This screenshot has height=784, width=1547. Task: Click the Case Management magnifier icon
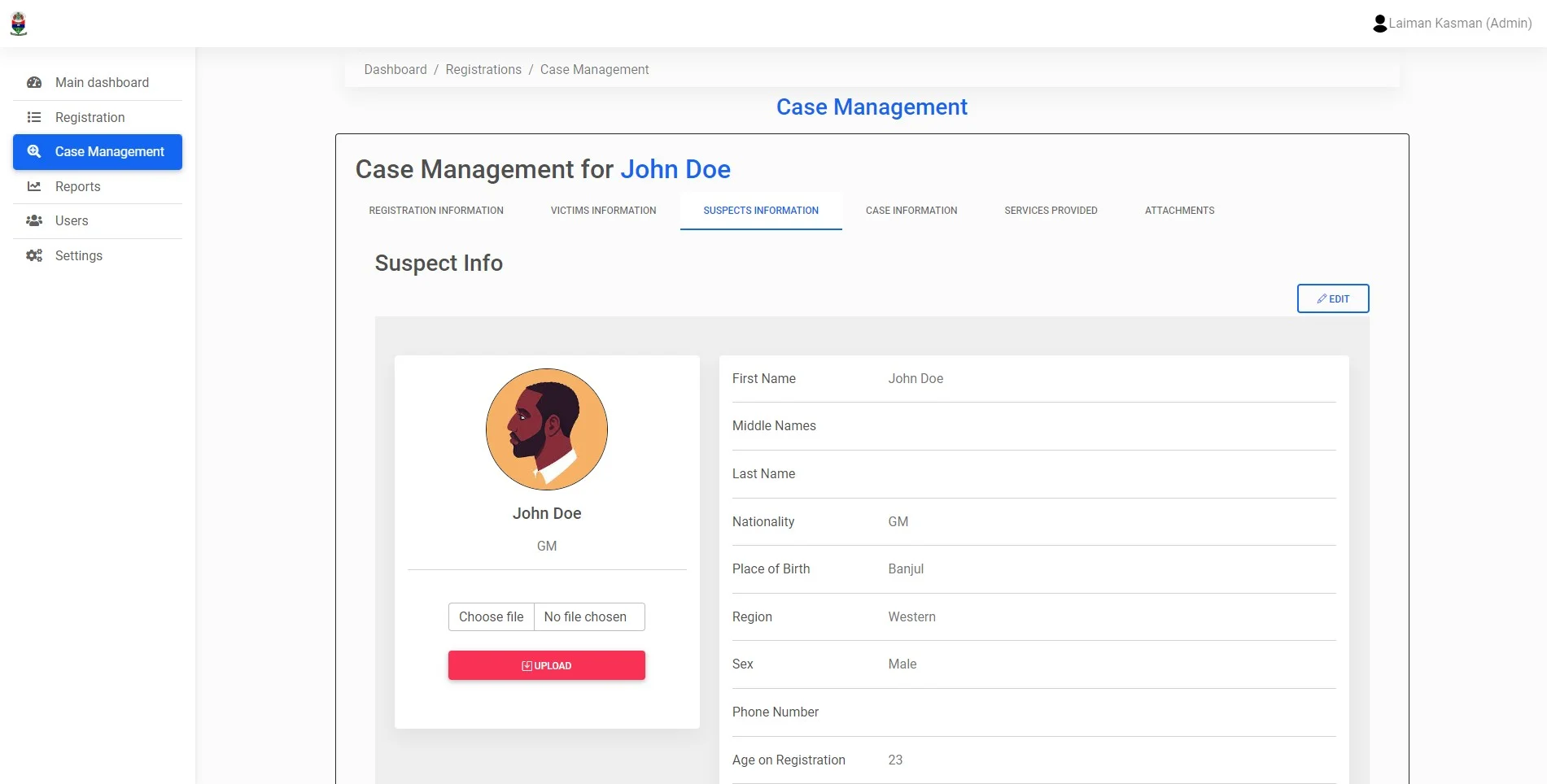(34, 151)
